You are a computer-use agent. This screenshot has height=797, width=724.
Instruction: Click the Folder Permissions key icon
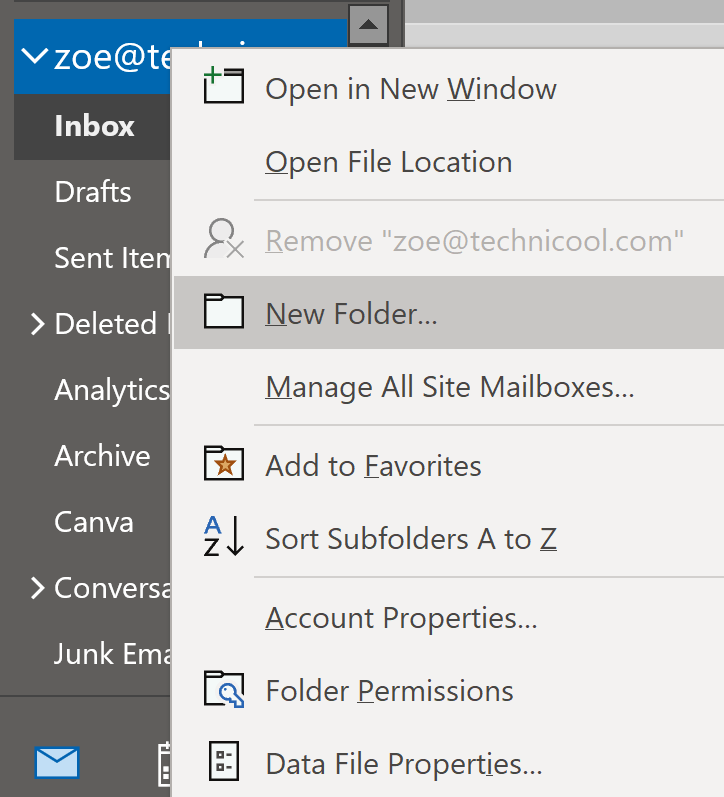(223, 690)
